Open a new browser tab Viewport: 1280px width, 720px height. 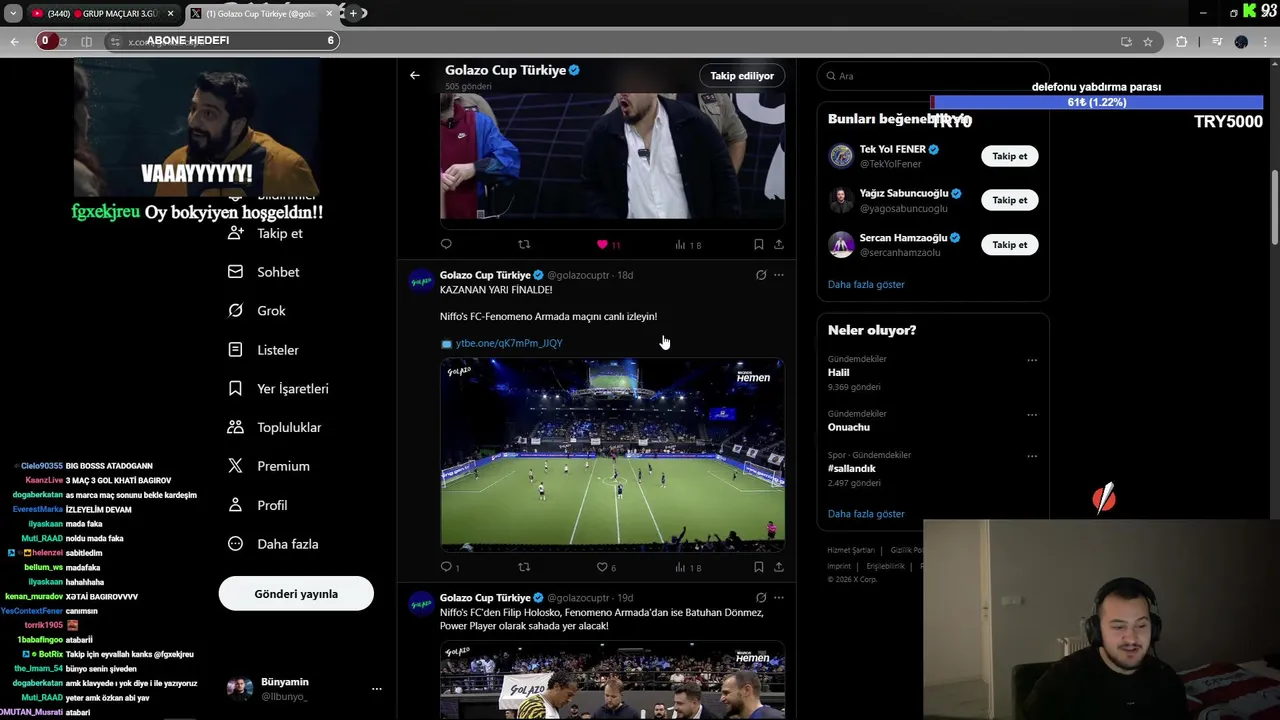coord(353,13)
